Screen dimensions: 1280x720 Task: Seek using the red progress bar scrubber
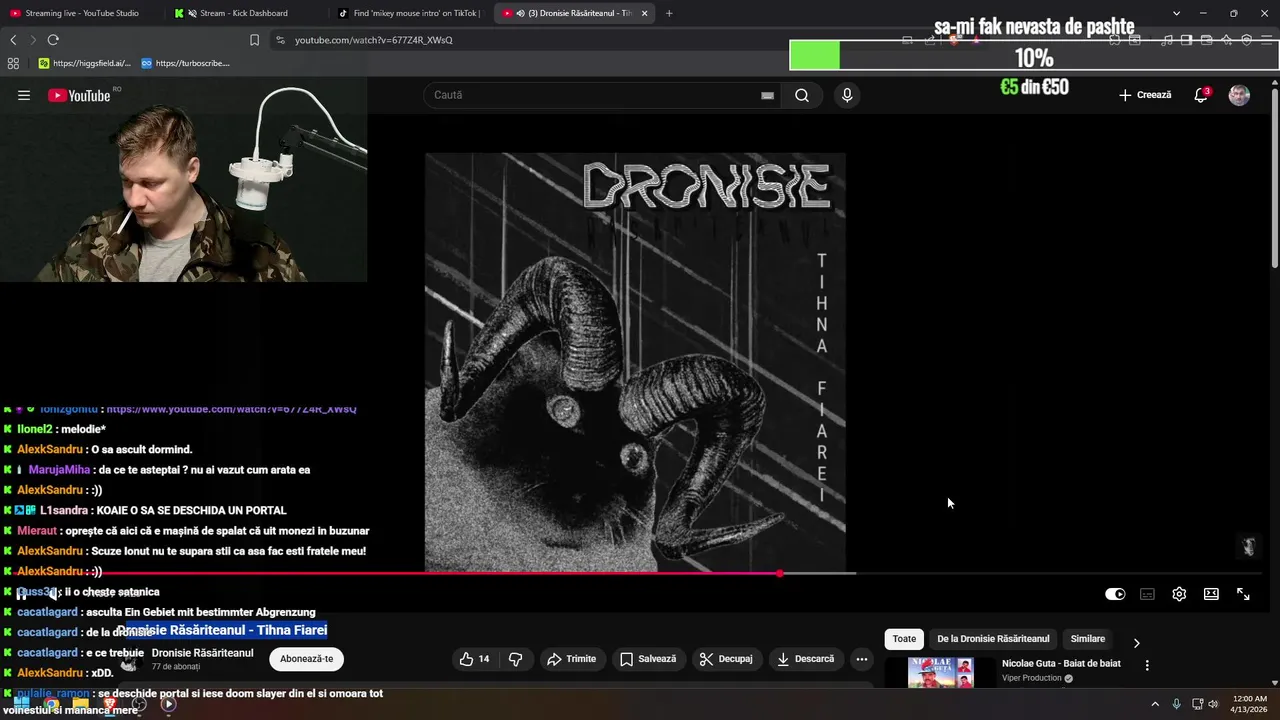point(779,573)
